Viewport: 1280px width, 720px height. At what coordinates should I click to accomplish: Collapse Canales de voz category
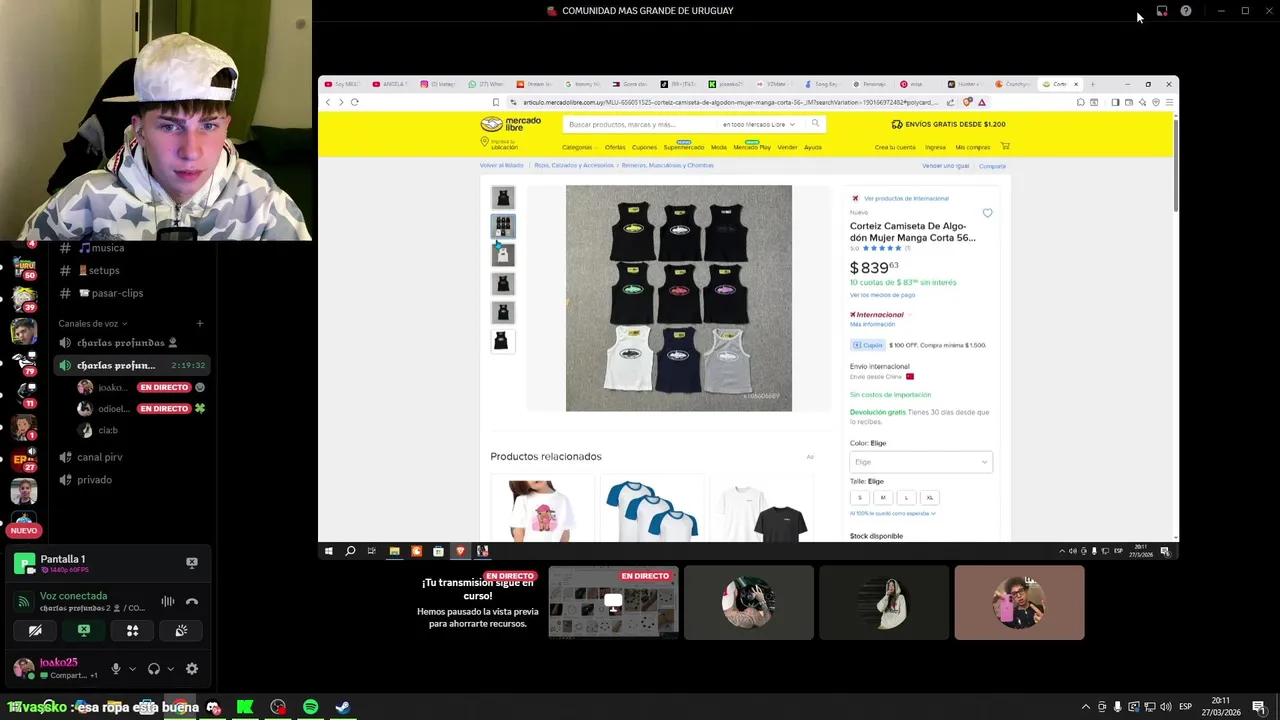pyautogui.click(x=93, y=324)
